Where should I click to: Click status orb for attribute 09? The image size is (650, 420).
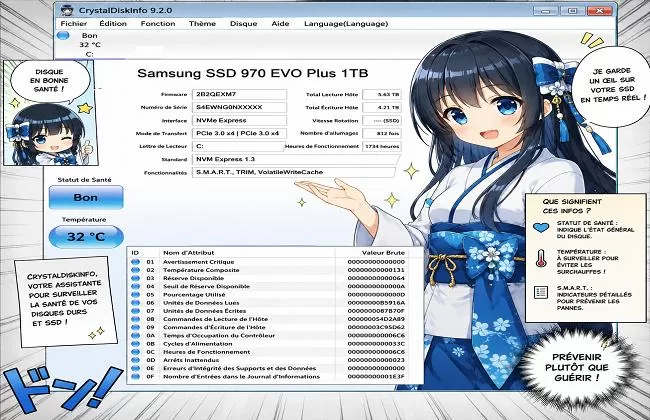point(136,327)
